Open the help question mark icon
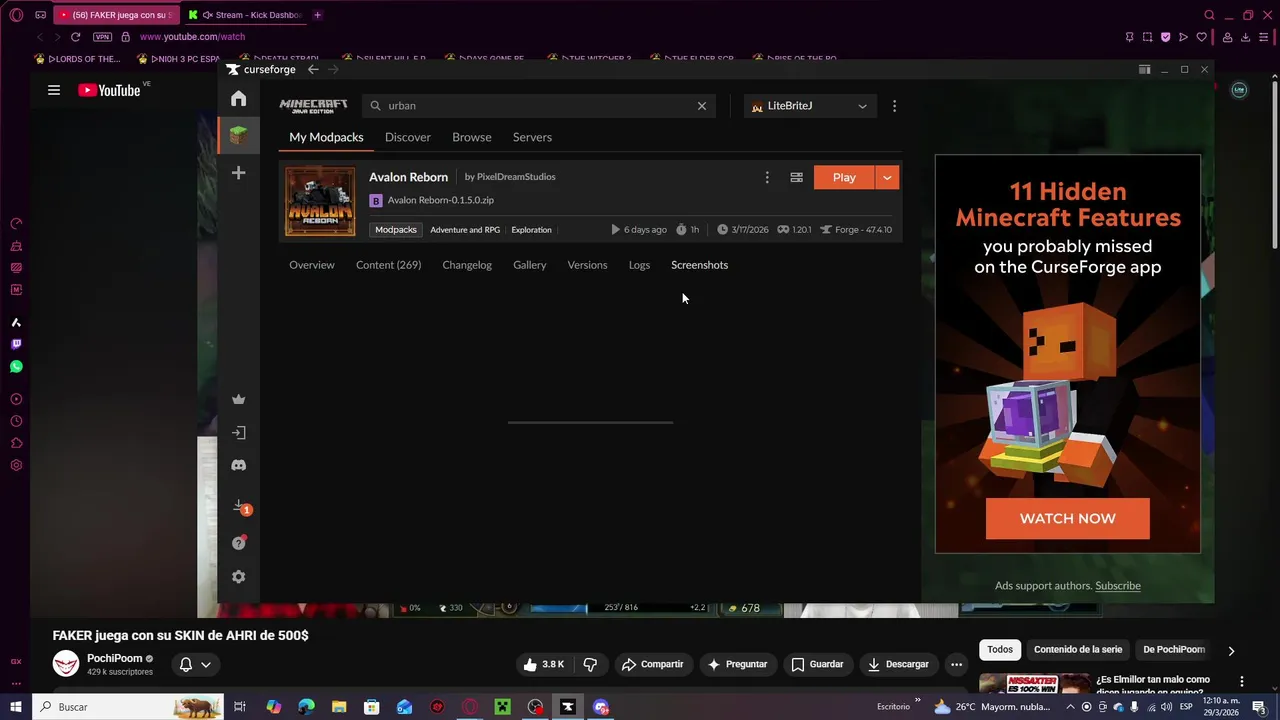This screenshot has height=720, width=1280. pyautogui.click(x=238, y=543)
